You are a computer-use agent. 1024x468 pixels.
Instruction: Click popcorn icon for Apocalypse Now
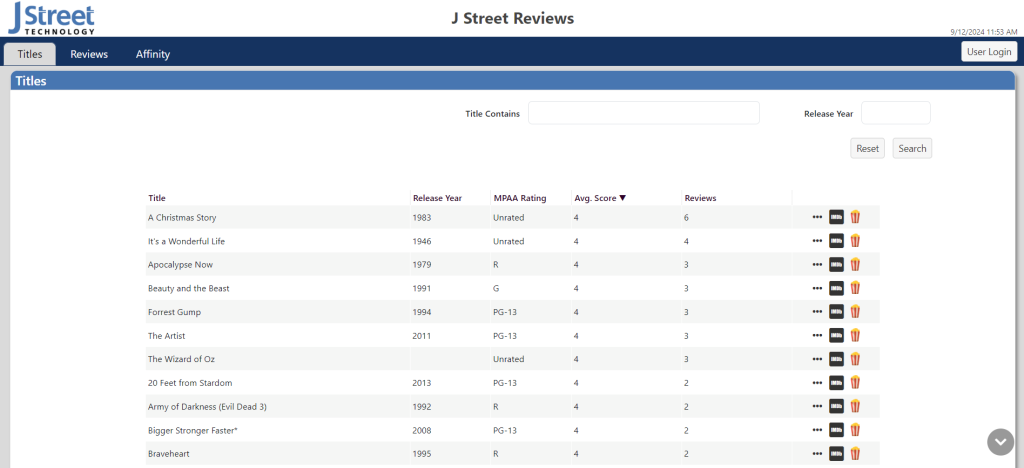[x=855, y=264]
